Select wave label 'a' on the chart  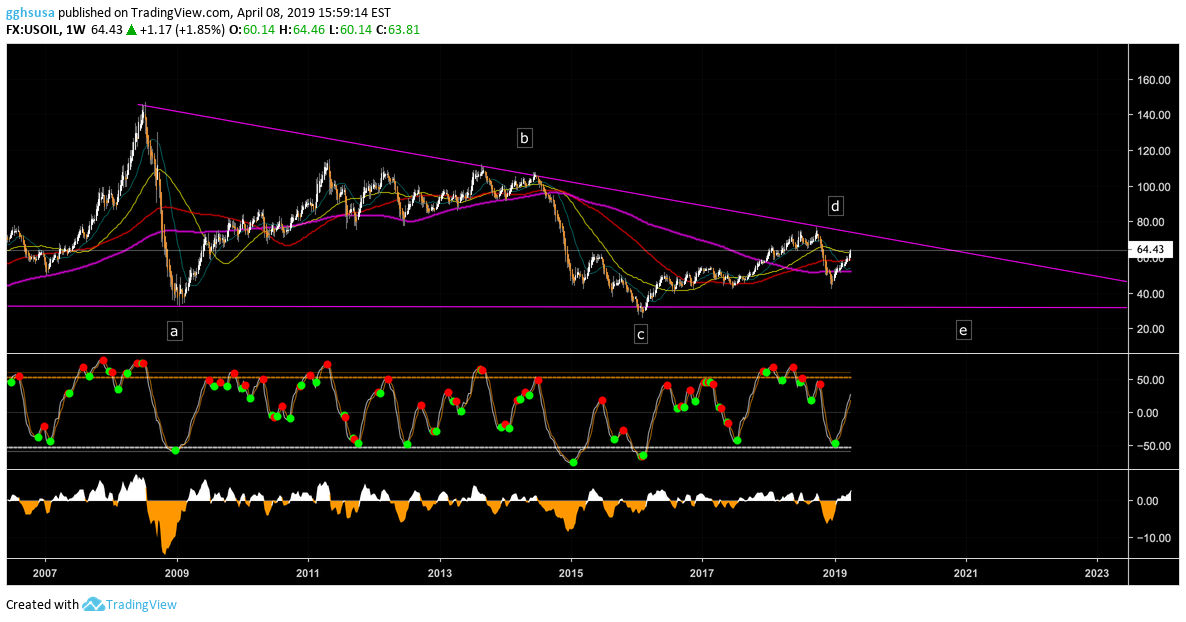click(175, 331)
